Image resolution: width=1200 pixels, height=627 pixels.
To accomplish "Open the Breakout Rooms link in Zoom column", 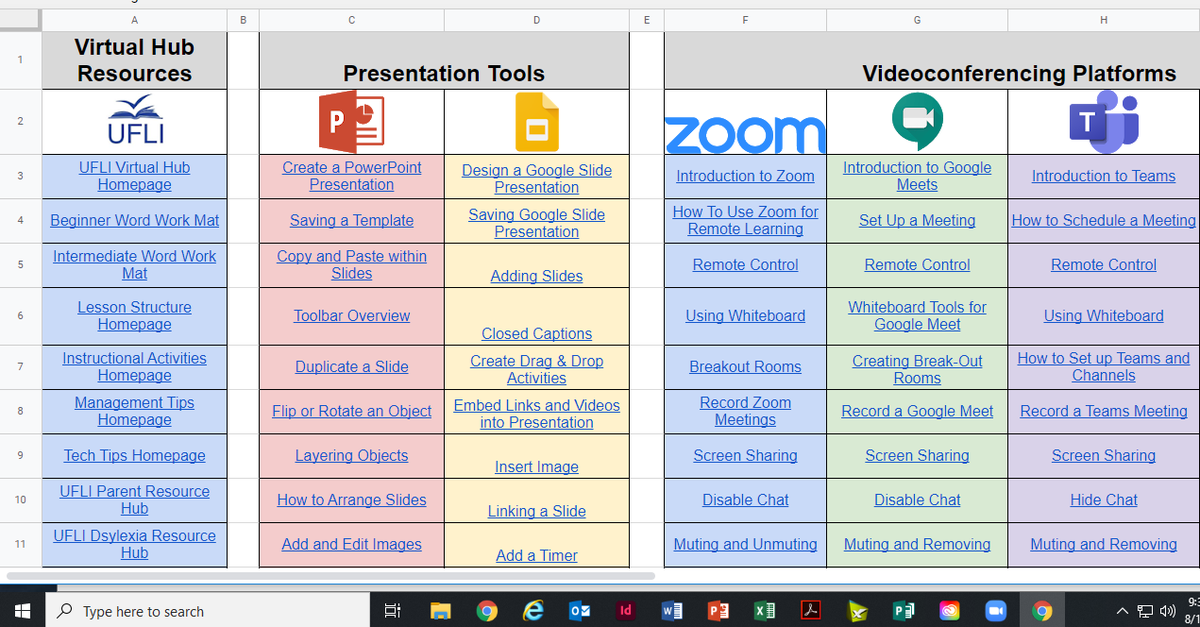I will [745, 366].
